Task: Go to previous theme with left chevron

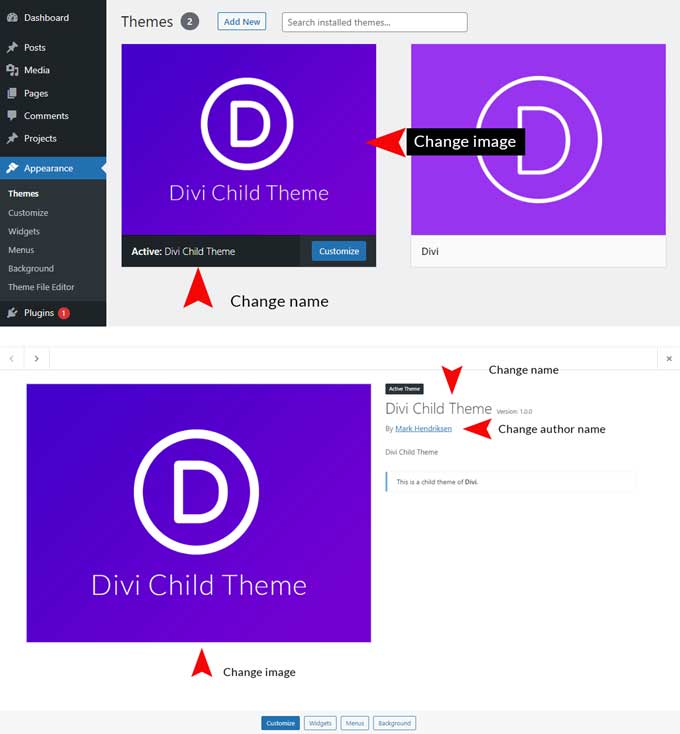Action: coord(12,359)
